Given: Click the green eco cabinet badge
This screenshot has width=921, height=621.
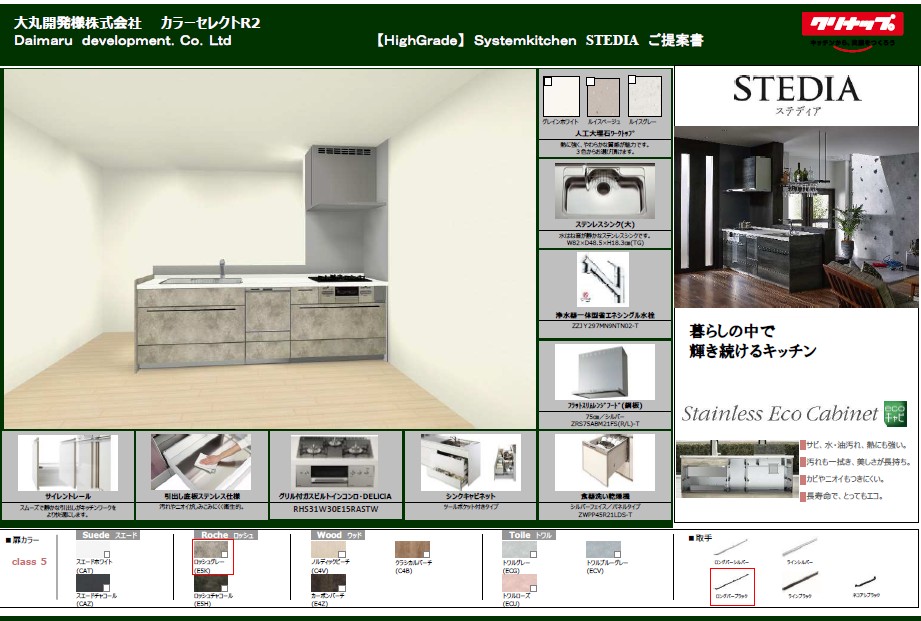Looking at the screenshot, I should coord(894,411).
